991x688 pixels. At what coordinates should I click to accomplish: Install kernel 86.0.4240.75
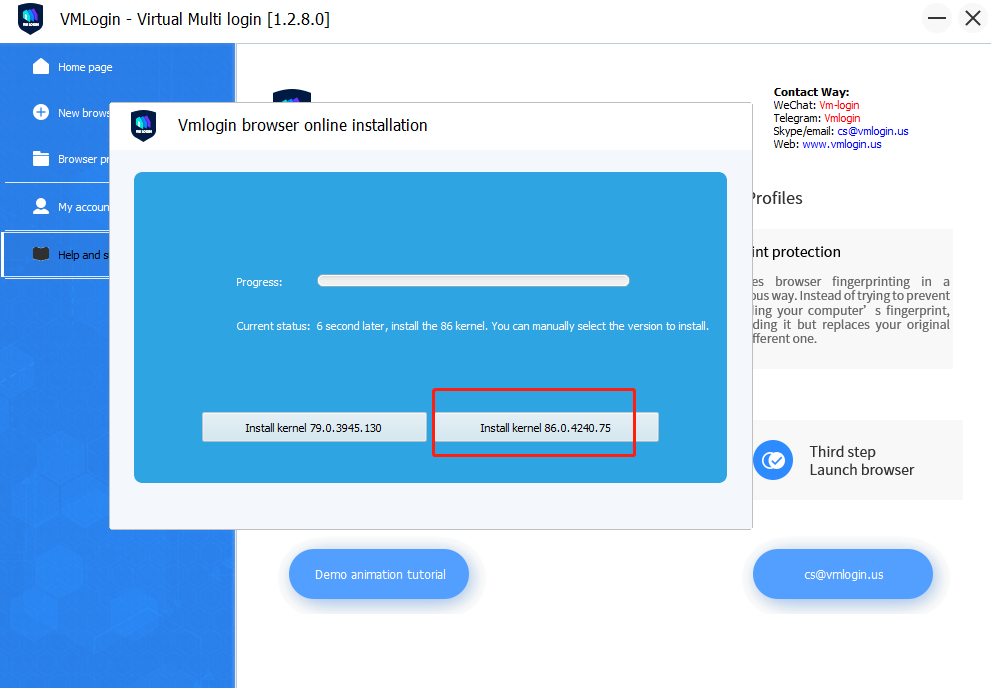pyautogui.click(x=546, y=428)
